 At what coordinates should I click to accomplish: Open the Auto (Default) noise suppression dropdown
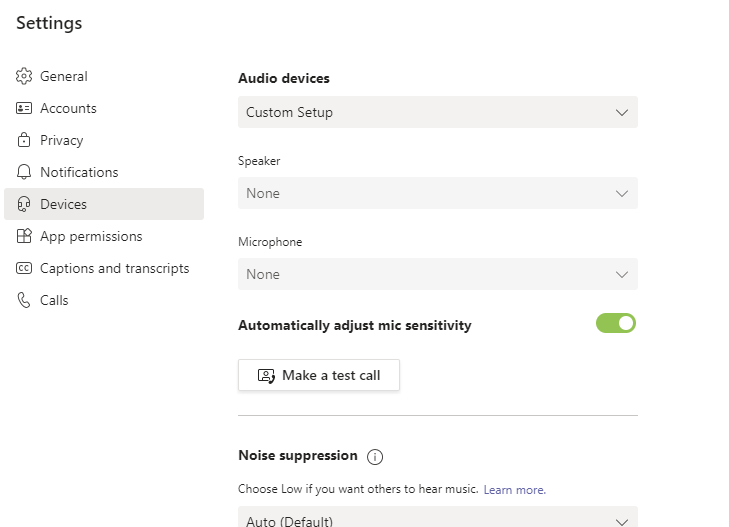tap(437, 517)
